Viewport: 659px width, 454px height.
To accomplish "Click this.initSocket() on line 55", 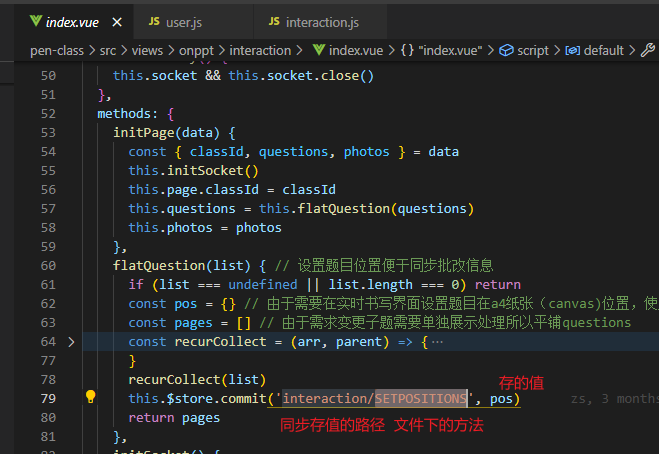I will [193, 171].
